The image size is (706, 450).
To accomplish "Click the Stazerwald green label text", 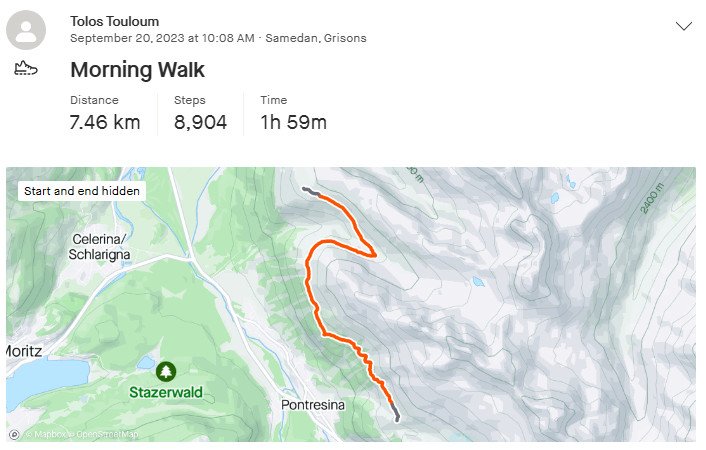I will coord(166,392).
